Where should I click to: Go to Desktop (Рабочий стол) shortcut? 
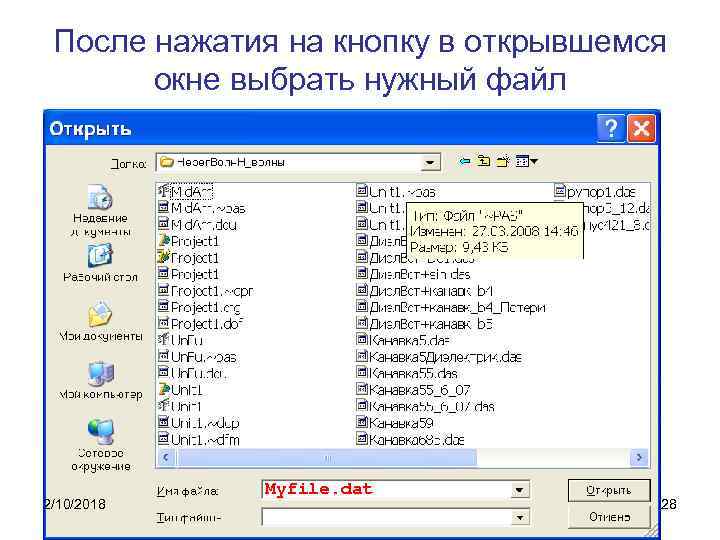pos(100,263)
